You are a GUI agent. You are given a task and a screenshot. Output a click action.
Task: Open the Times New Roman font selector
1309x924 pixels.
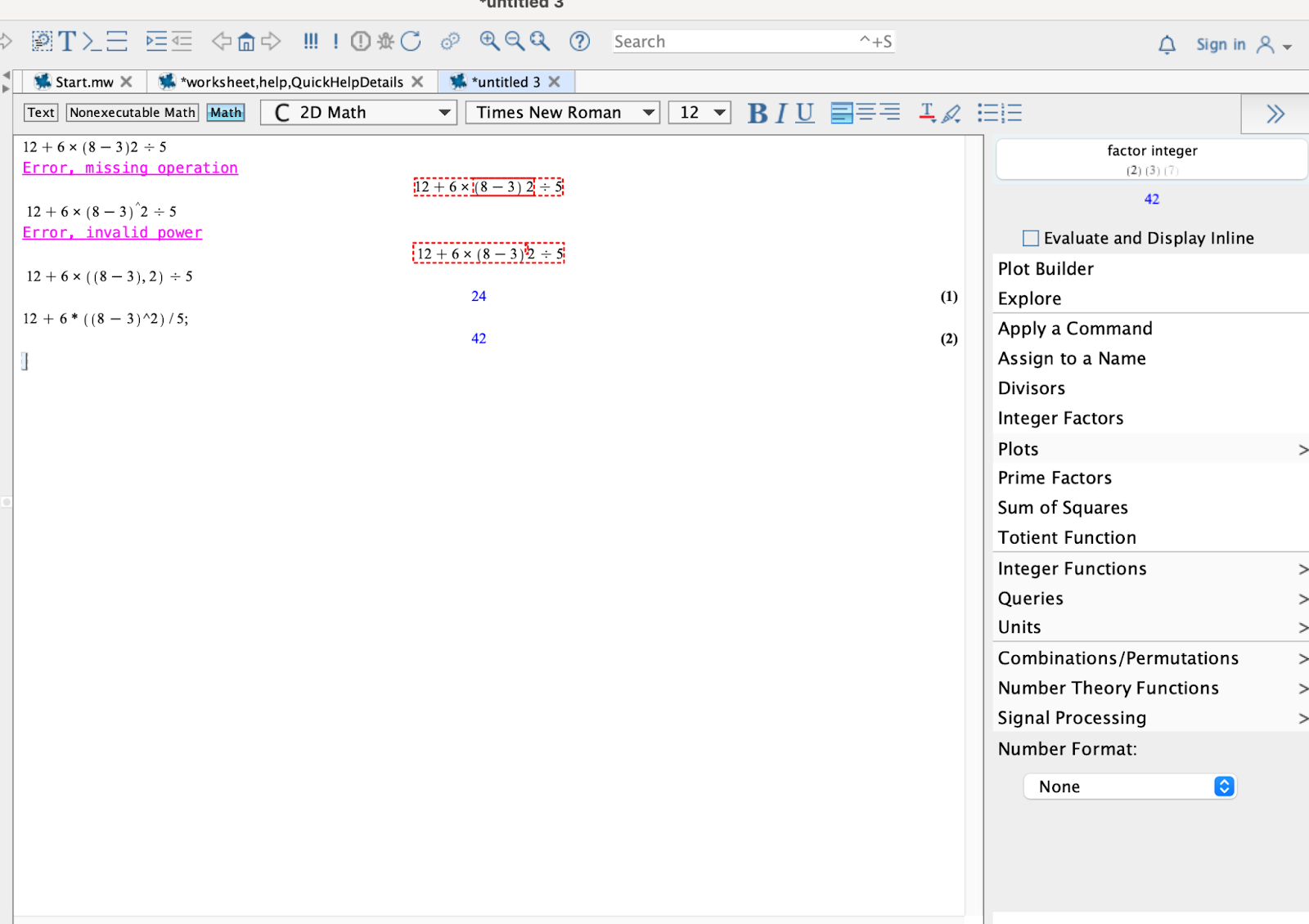point(561,112)
